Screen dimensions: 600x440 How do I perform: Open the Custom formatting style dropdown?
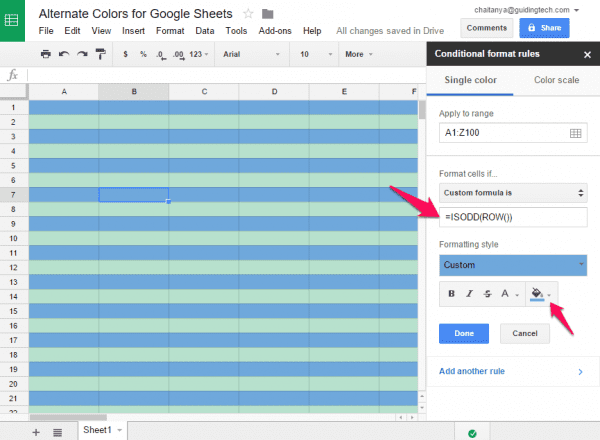pyautogui.click(x=513, y=265)
